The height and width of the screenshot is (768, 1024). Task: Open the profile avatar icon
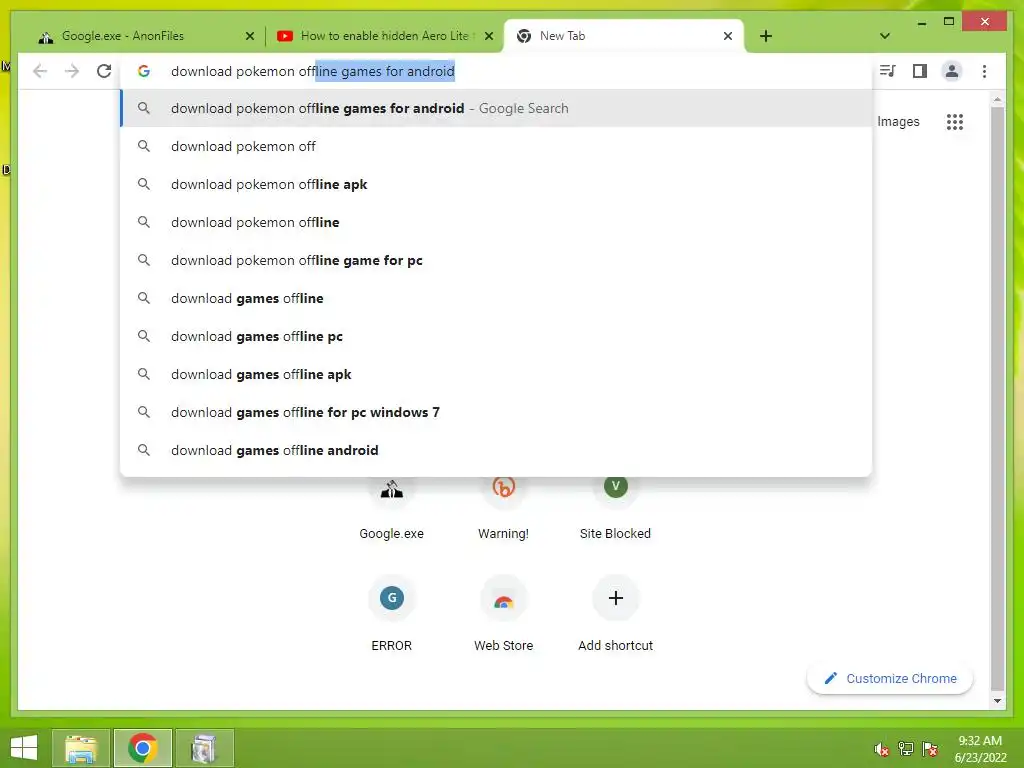[x=952, y=71]
